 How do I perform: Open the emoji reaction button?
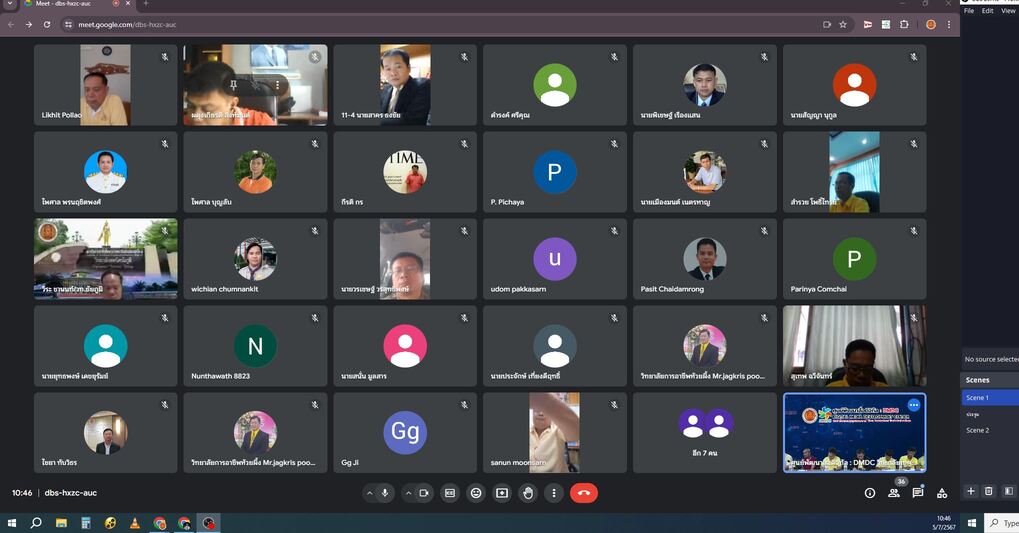coord(476,493)
